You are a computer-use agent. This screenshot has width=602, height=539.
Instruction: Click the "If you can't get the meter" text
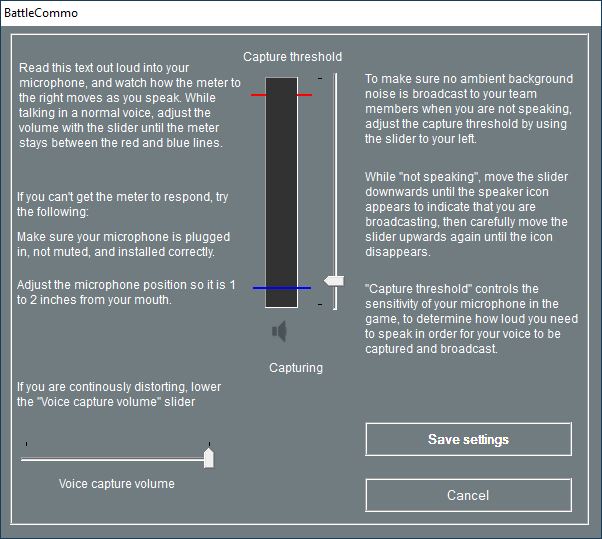(122, 204)
